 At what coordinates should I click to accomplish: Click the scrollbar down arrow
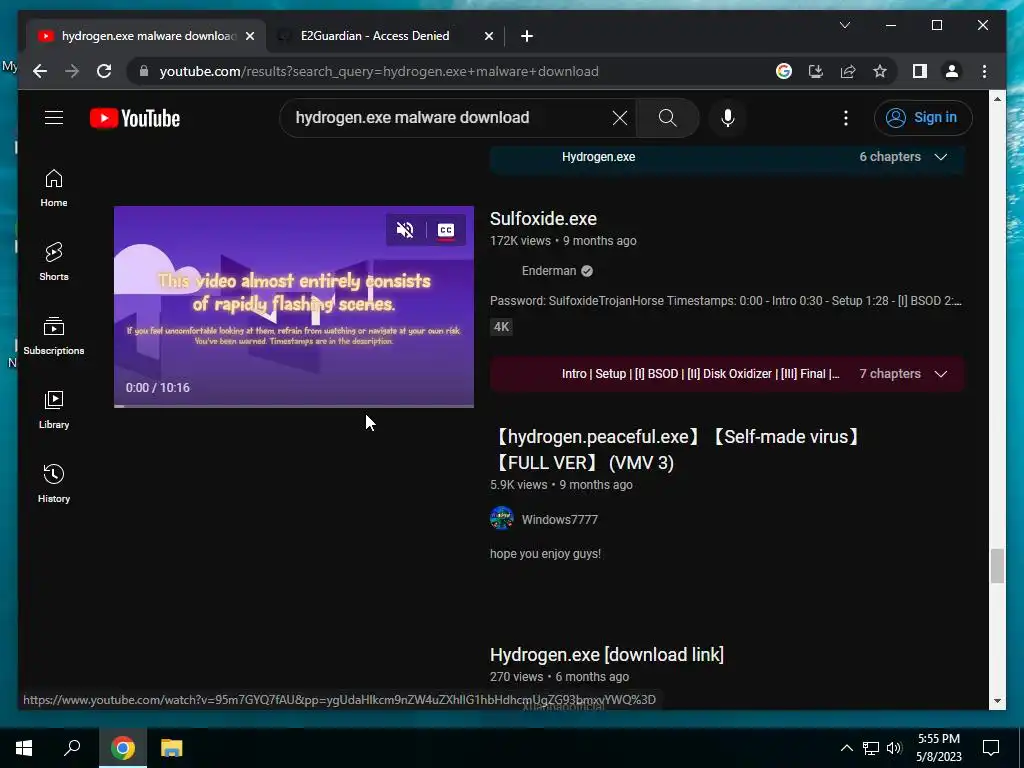coord(997,701)
